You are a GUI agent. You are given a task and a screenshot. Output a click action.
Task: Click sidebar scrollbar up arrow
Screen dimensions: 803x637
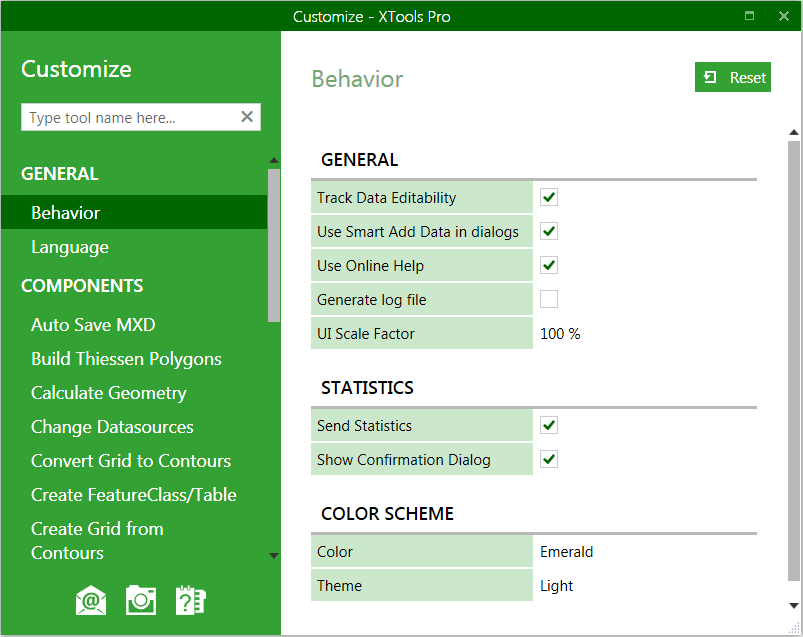274,161
